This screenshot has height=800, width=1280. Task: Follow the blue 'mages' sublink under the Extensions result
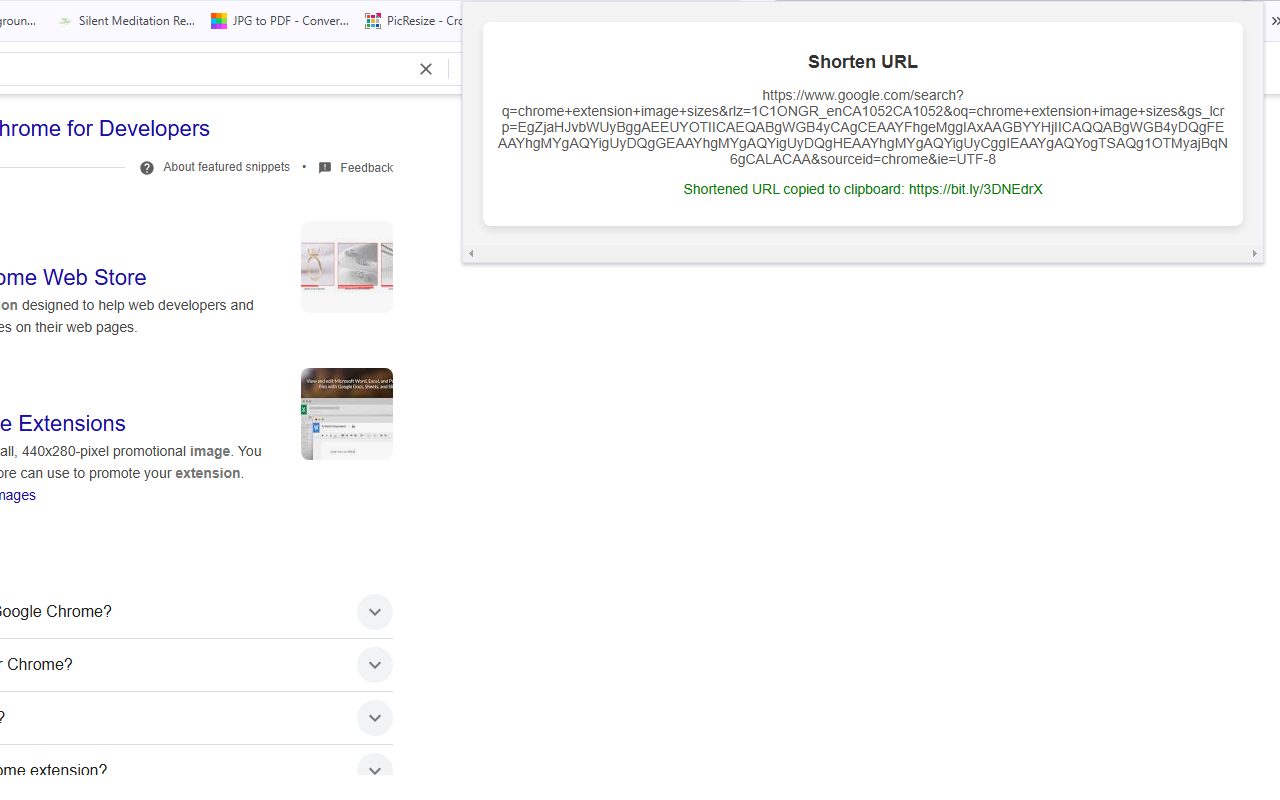[x=18, y=495]
